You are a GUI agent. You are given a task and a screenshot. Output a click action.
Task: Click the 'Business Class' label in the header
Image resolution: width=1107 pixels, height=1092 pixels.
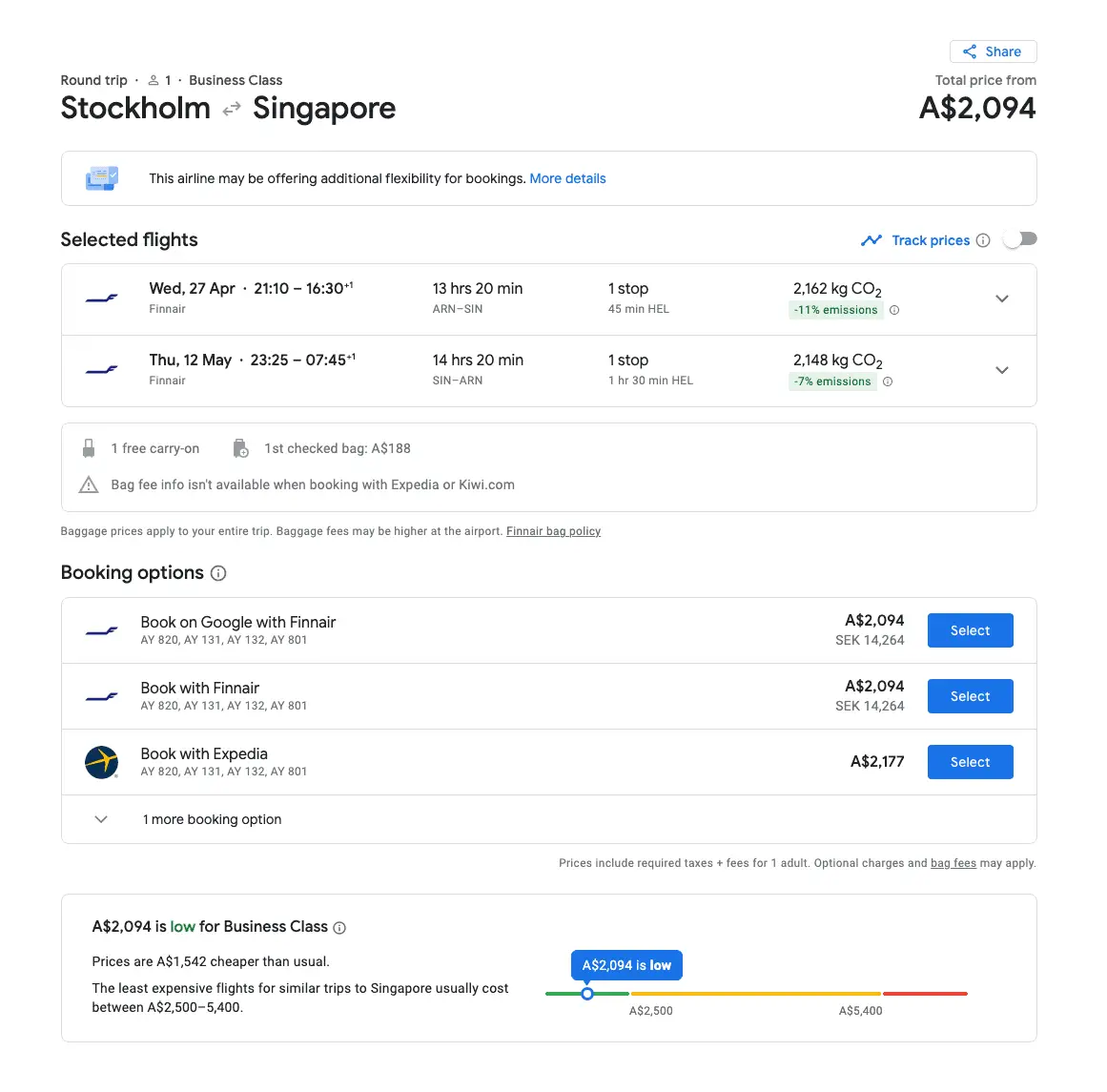tap(236, 80)
